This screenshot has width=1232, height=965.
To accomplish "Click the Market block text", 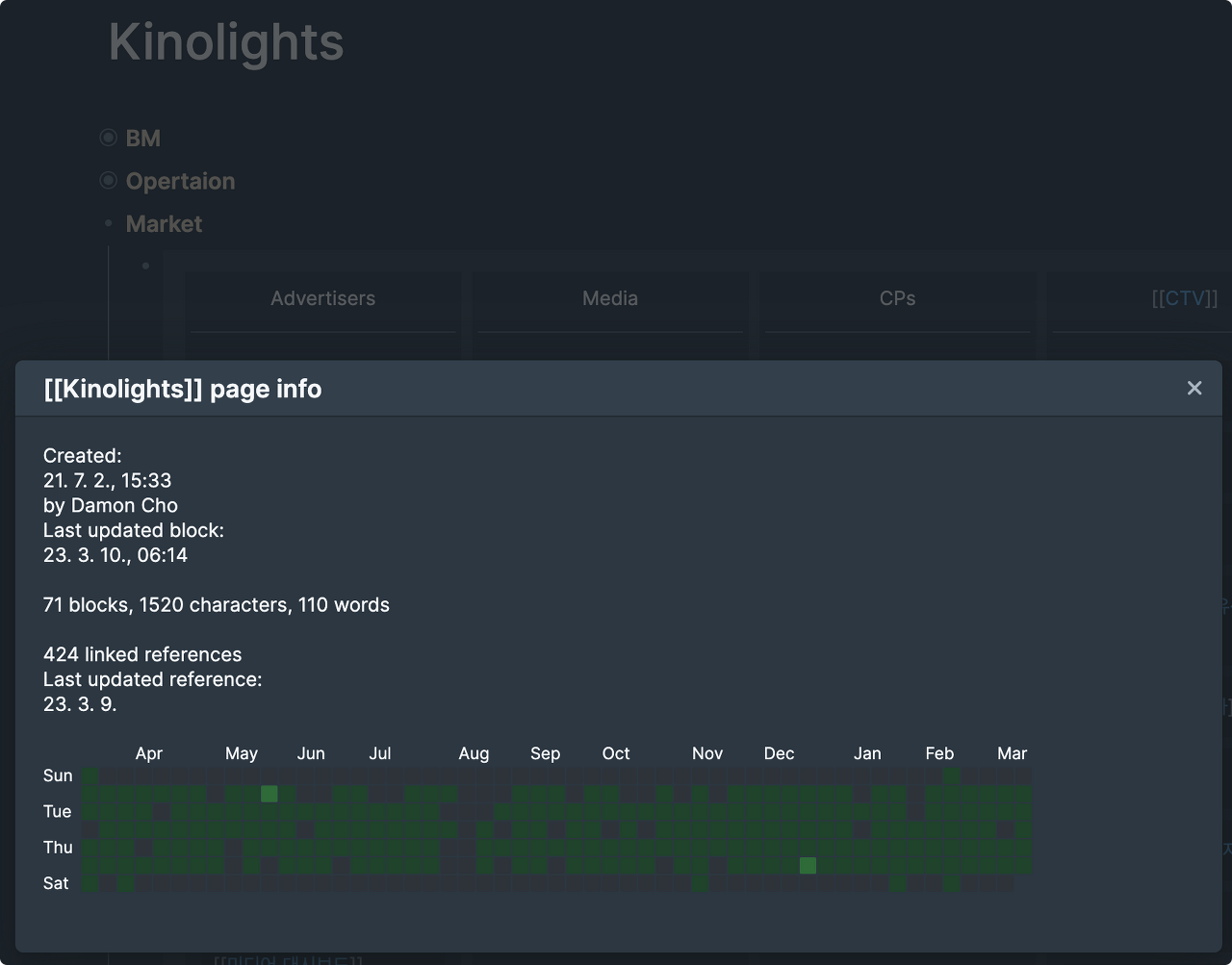I will point(165,224).
